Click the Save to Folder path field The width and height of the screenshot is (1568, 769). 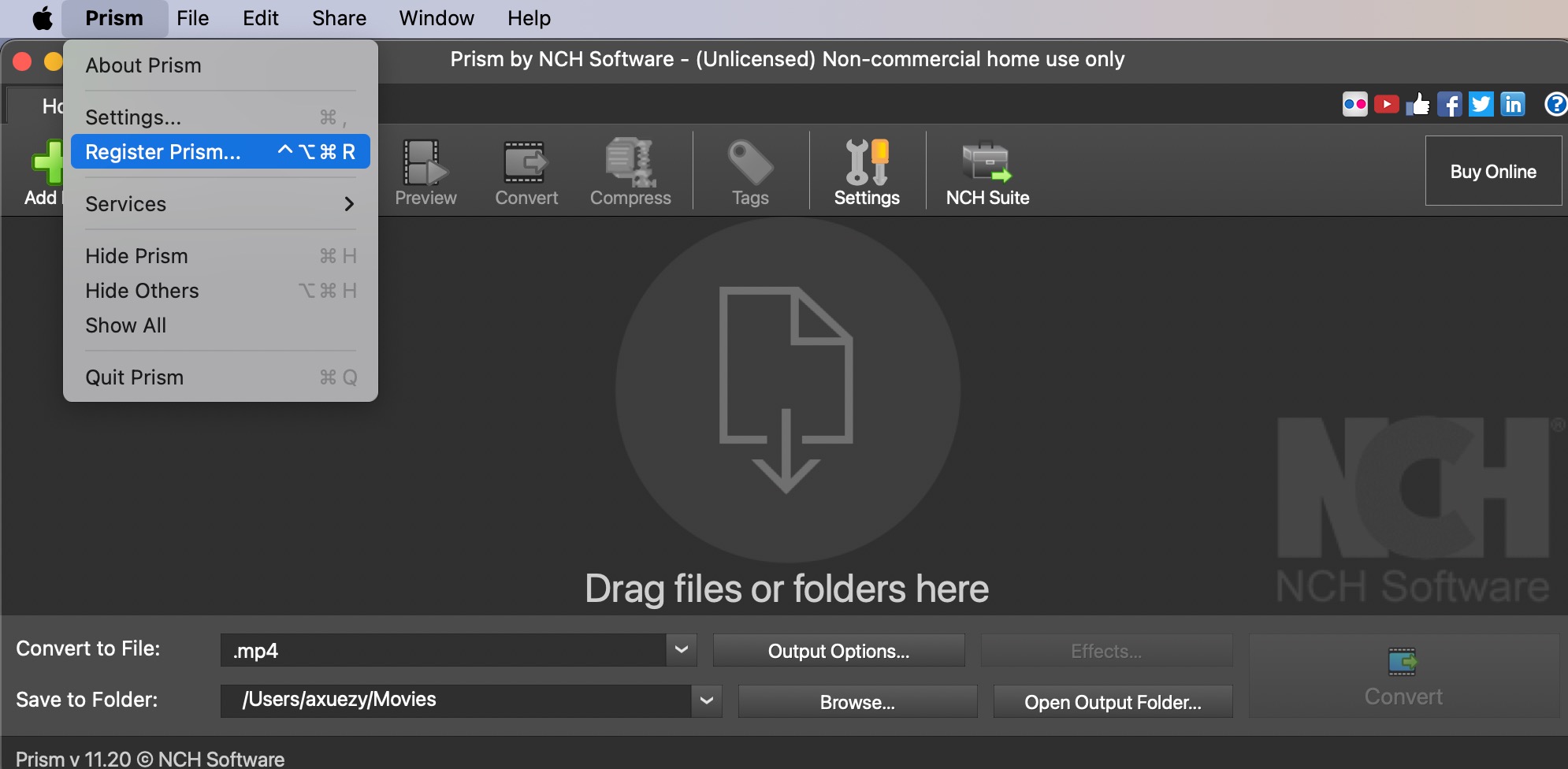[455, 700]
